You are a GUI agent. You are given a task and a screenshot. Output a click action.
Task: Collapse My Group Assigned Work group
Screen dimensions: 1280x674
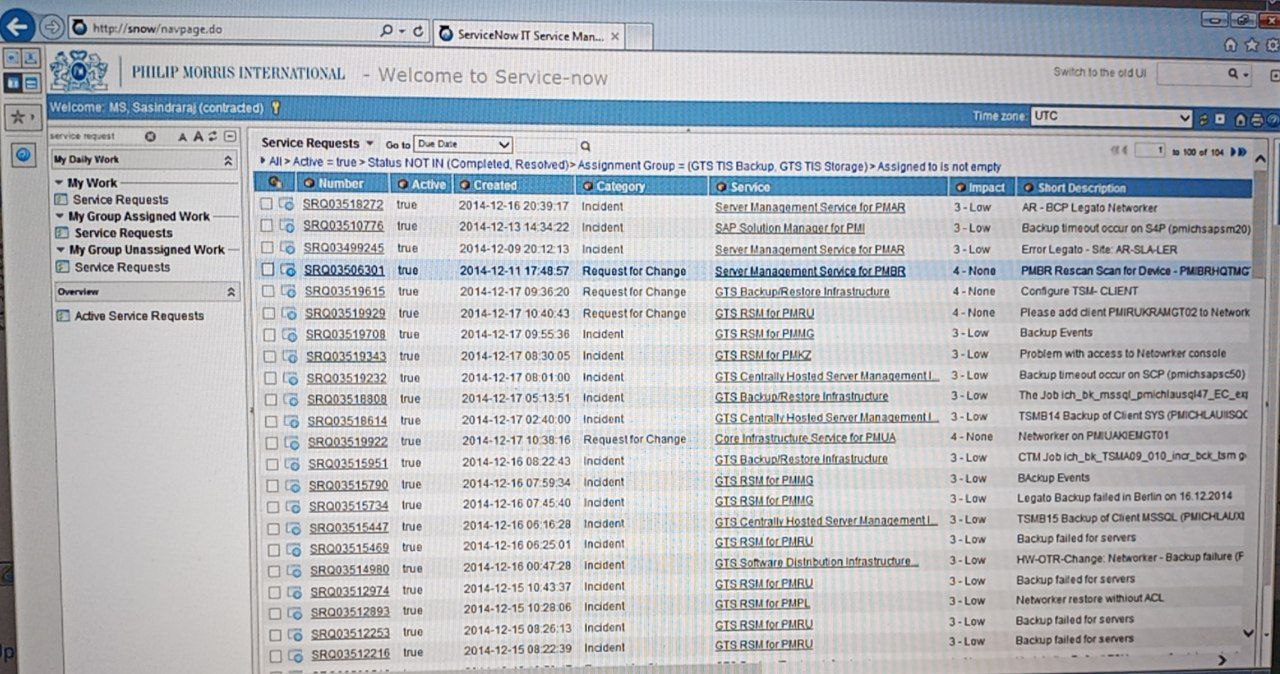point(61,217)
